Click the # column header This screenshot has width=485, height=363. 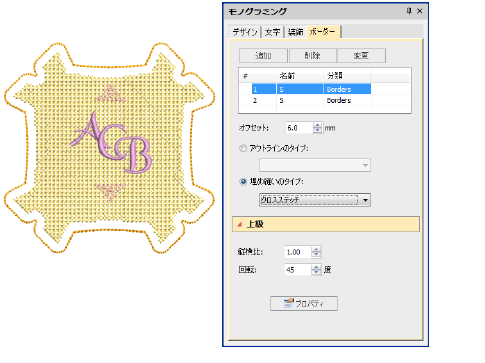(257, 76)
